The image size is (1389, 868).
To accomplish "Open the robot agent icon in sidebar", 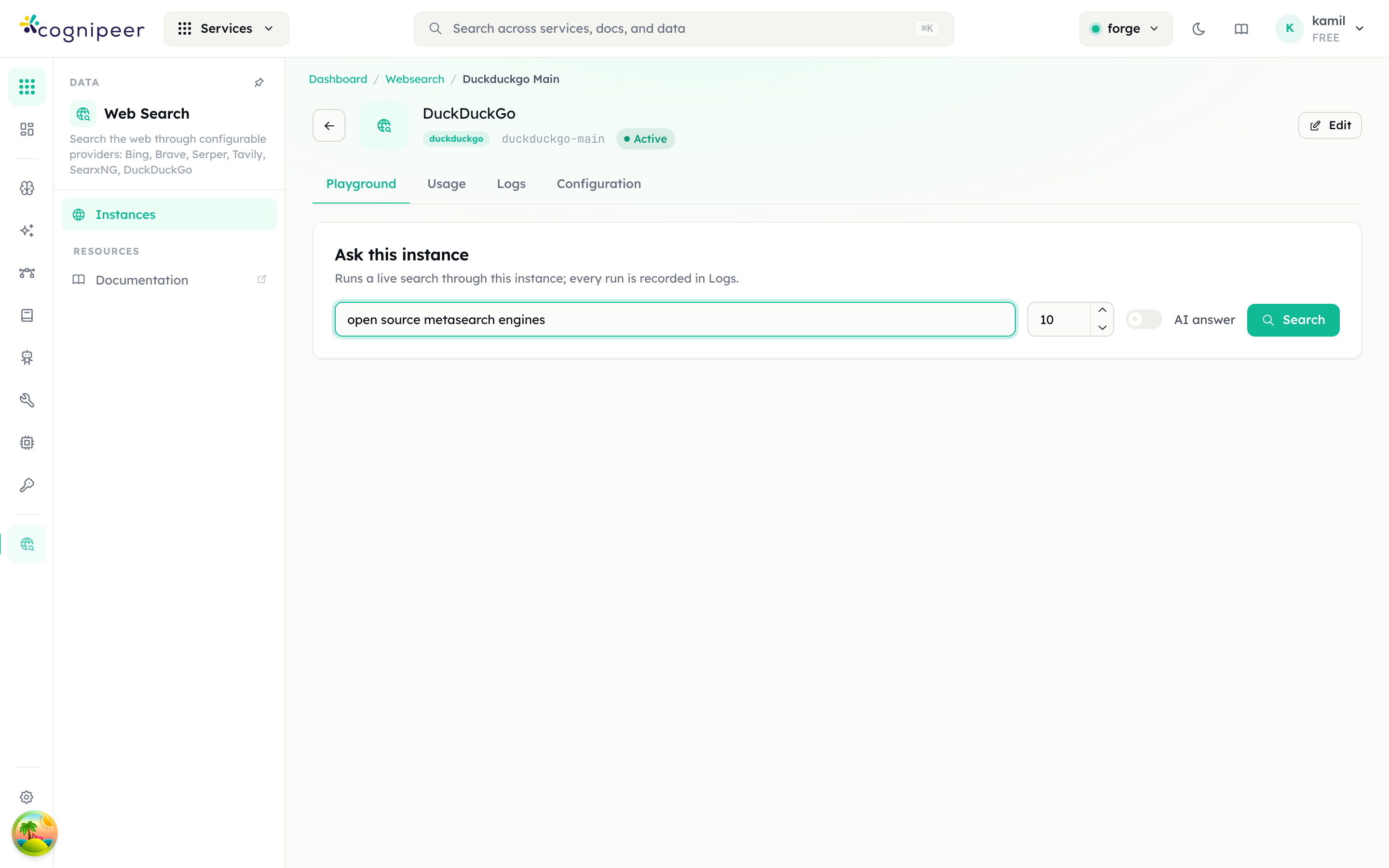I will tap(27, 358).
